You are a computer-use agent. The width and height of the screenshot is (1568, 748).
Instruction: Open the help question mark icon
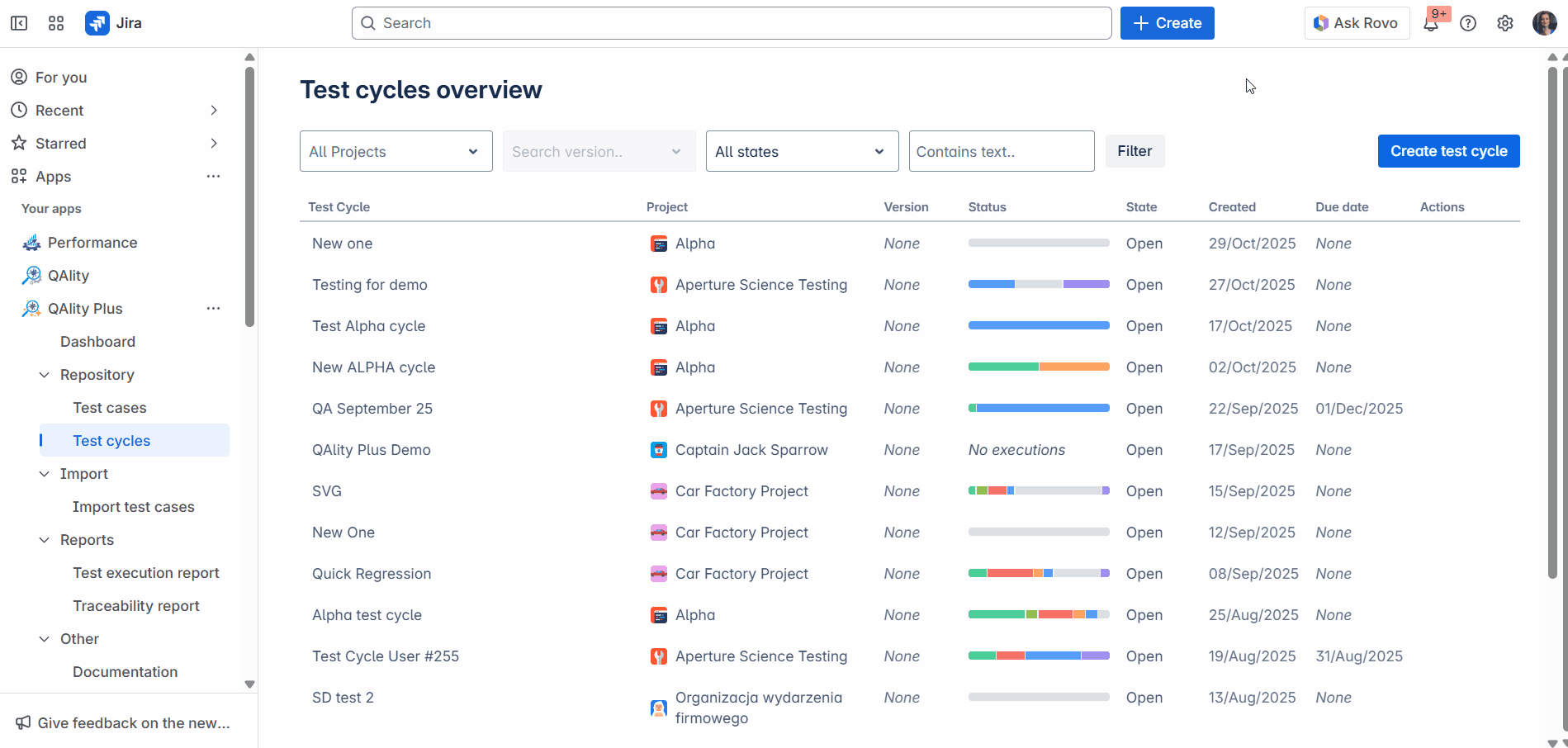(x=1468, y=23)
